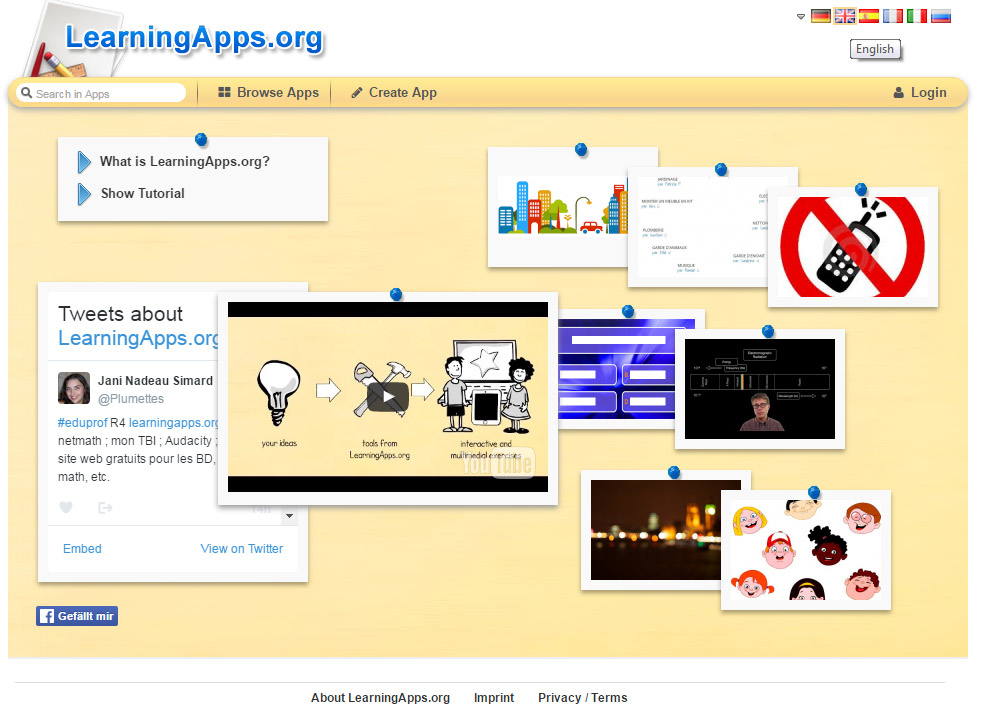Select the Russian flag language
The width and height of the screenshot is (1000, 723).
click(x=941, y=16)
